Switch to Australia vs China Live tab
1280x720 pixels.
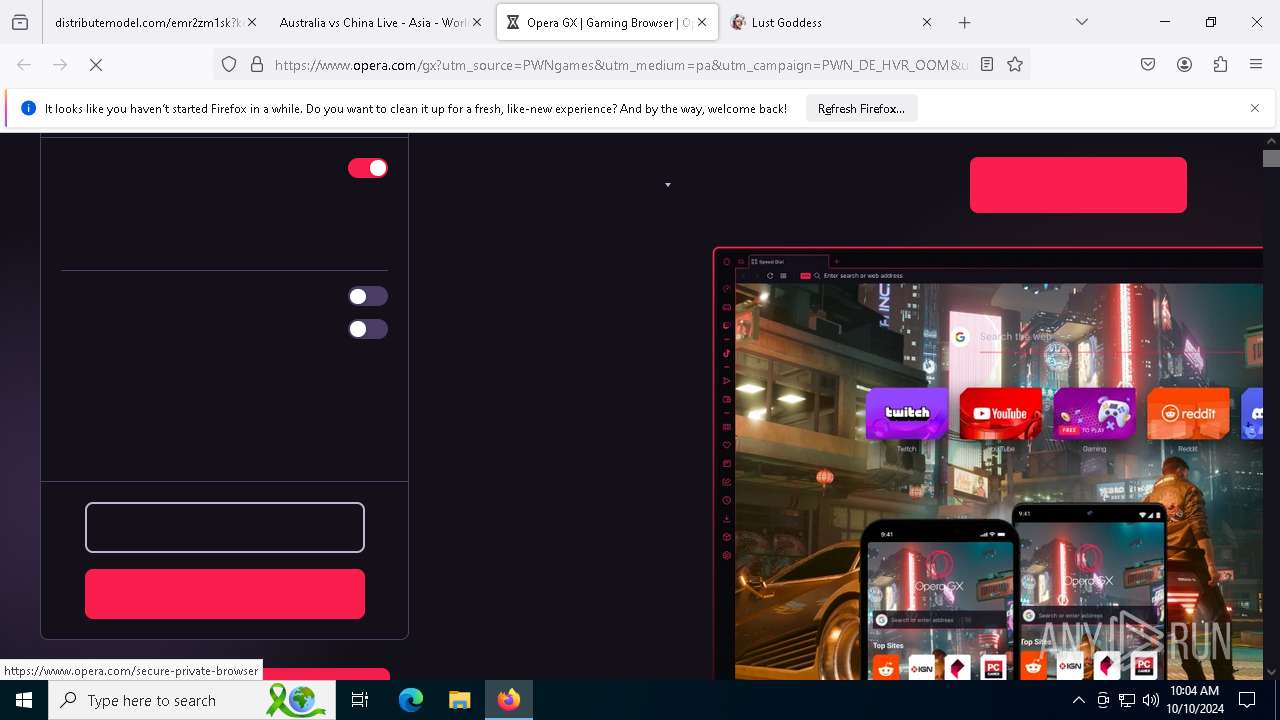click(373, 22)
